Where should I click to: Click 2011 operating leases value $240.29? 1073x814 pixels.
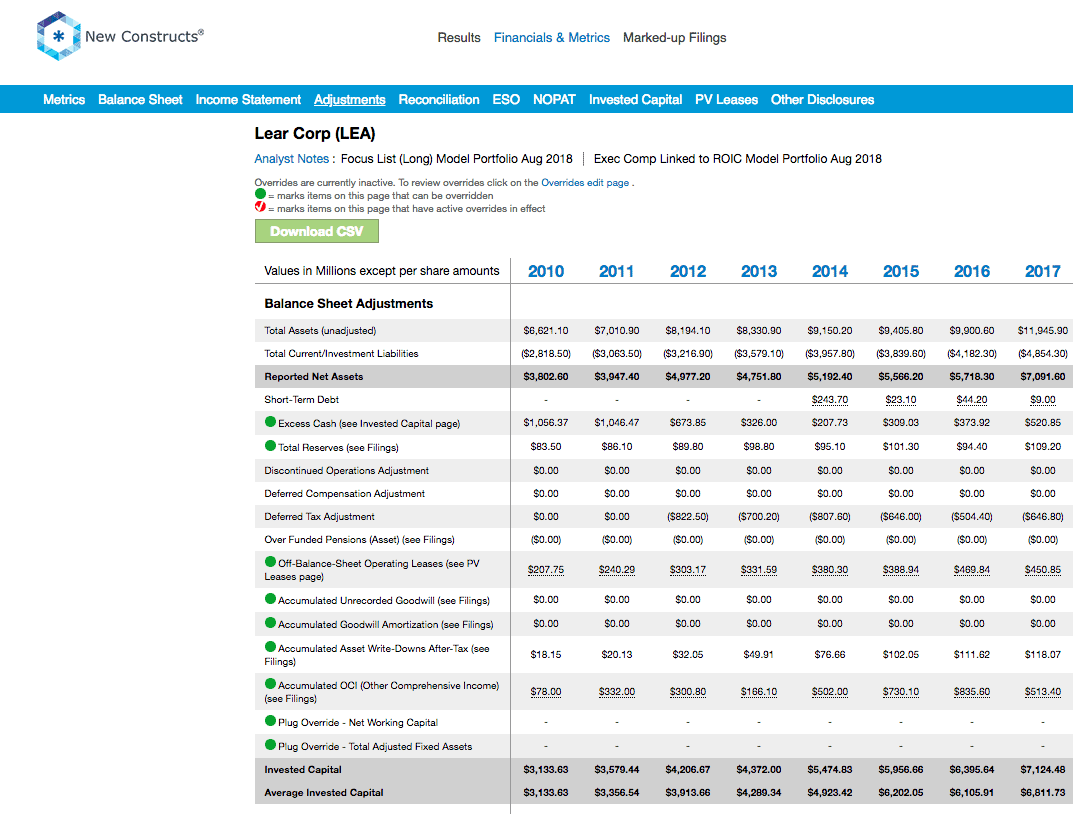click(617, 570)
